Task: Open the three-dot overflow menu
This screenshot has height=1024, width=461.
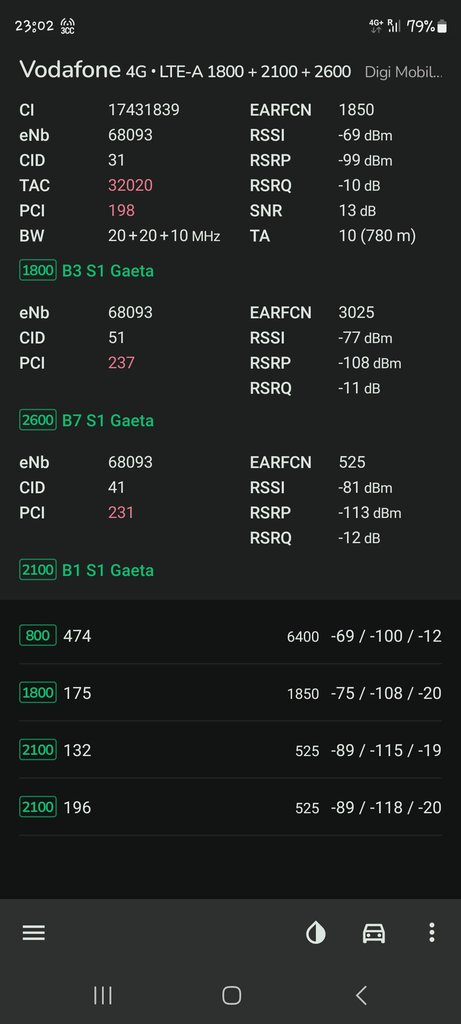Action: click(432, 933)
